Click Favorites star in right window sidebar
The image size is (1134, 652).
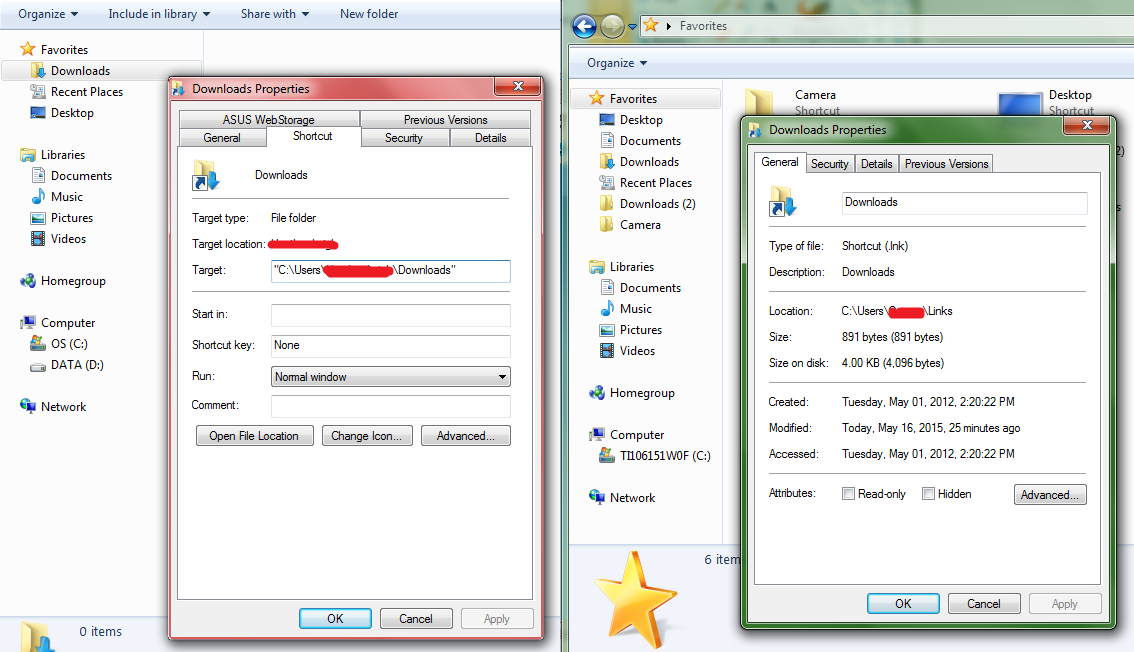pyautogui.click(x=597, y=98)
